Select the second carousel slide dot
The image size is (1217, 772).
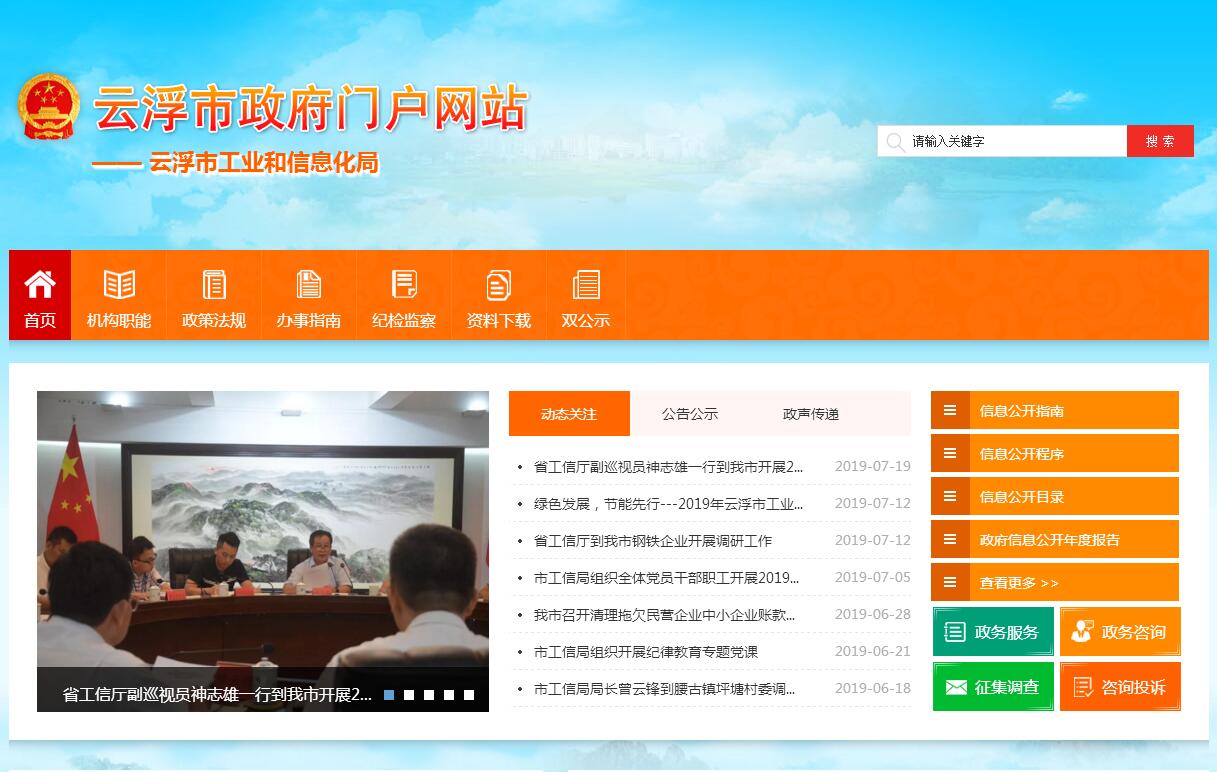(x=409, y=695)
